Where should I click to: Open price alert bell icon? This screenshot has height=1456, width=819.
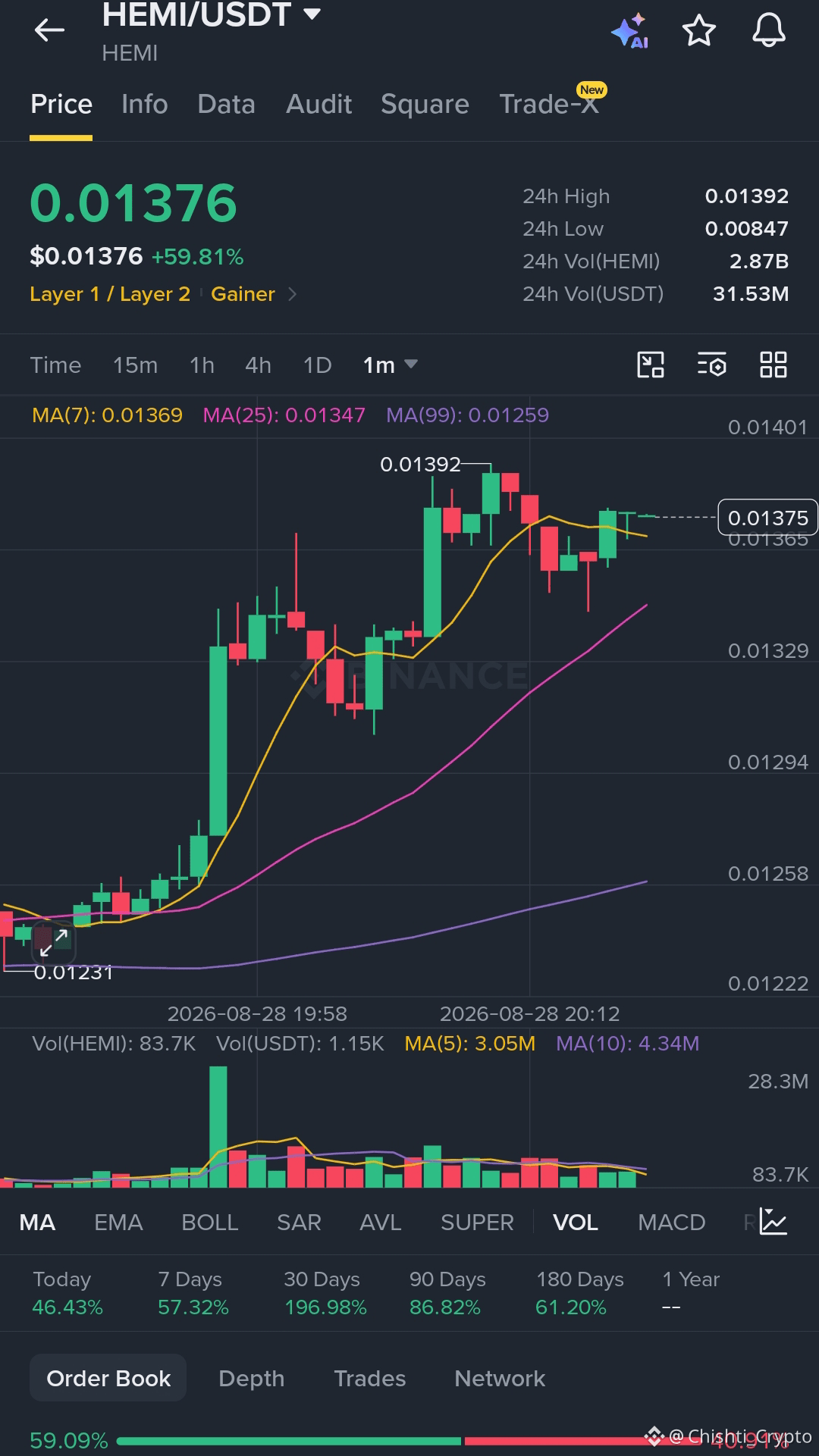click(x=768, y=31)
